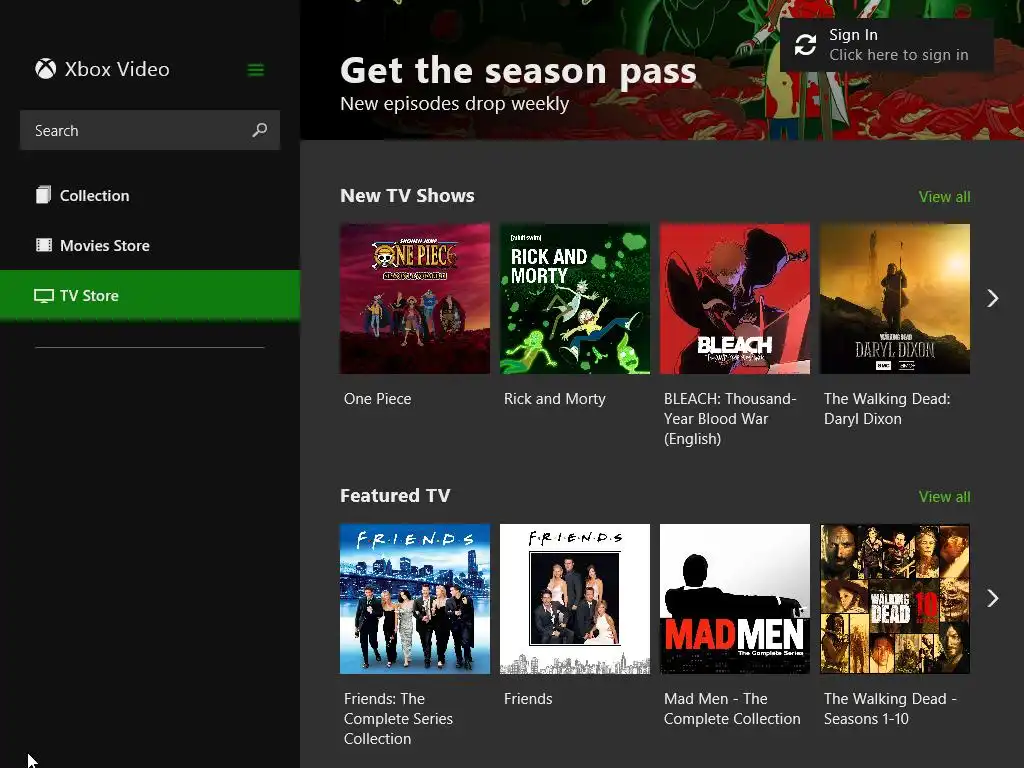Open the Daryl Dixon poster thumbnail
This screenshot has height=768, width=1024.
coord(895,298)
